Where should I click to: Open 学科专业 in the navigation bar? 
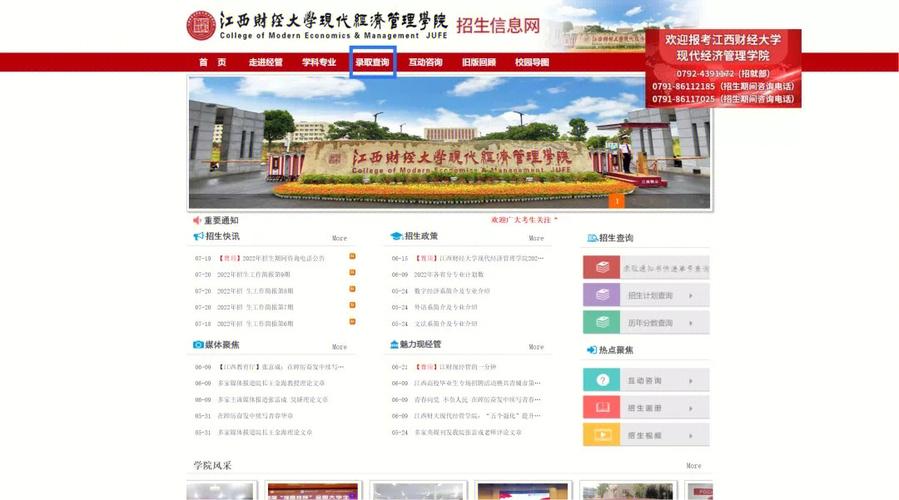pos(319,62)
